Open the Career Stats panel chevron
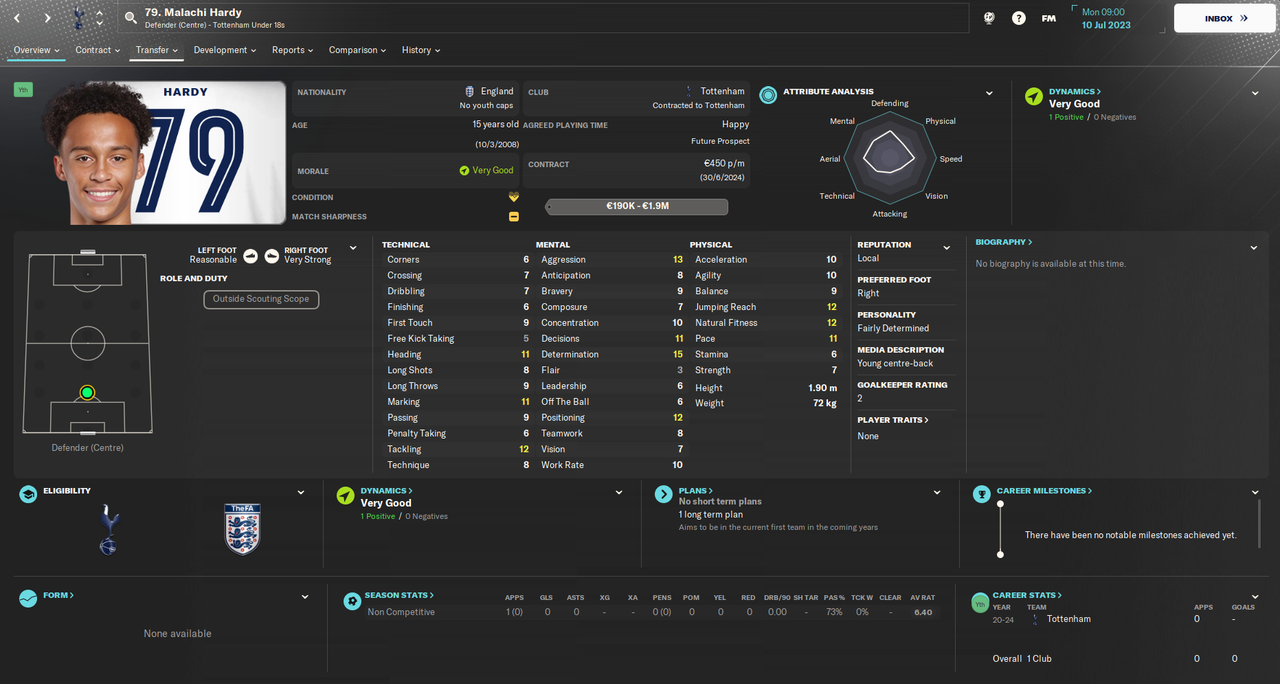1280x684 pixels. point(1255,597)
